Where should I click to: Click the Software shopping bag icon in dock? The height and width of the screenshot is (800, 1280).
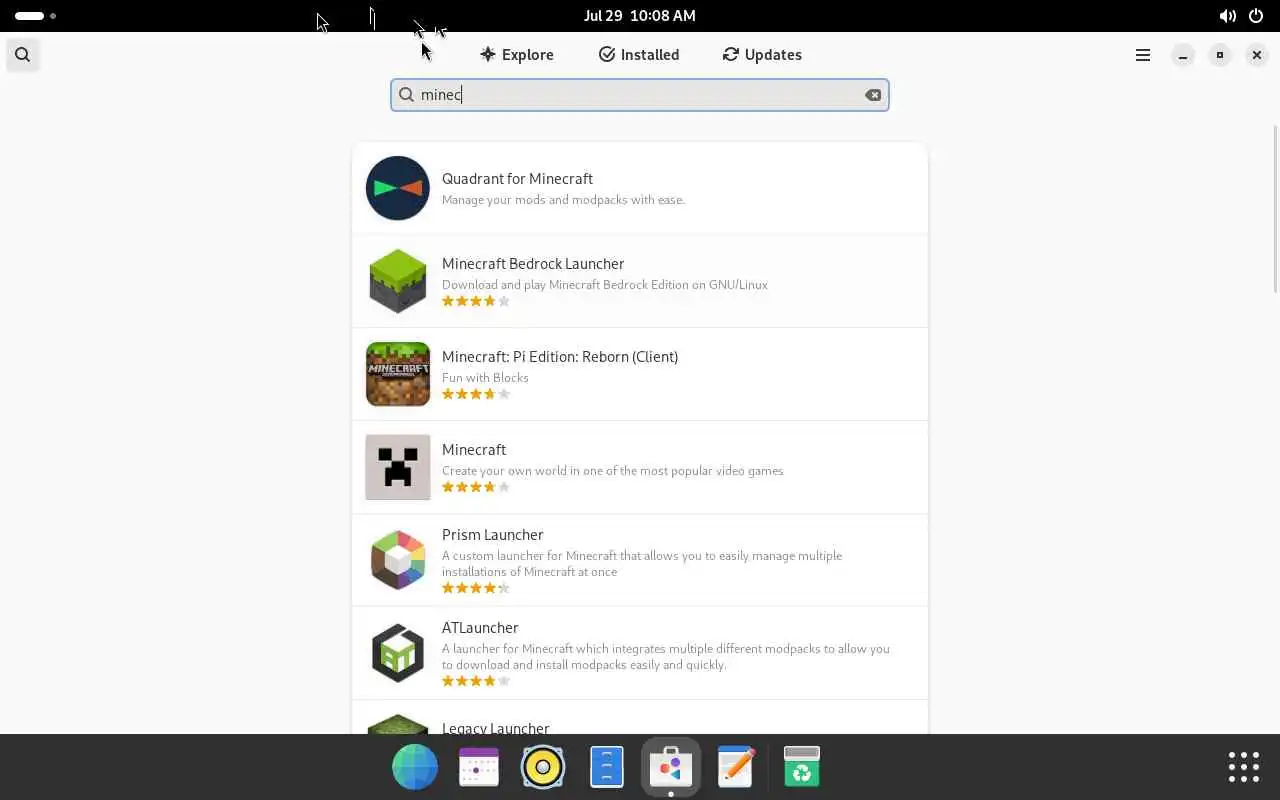[671, 767]
